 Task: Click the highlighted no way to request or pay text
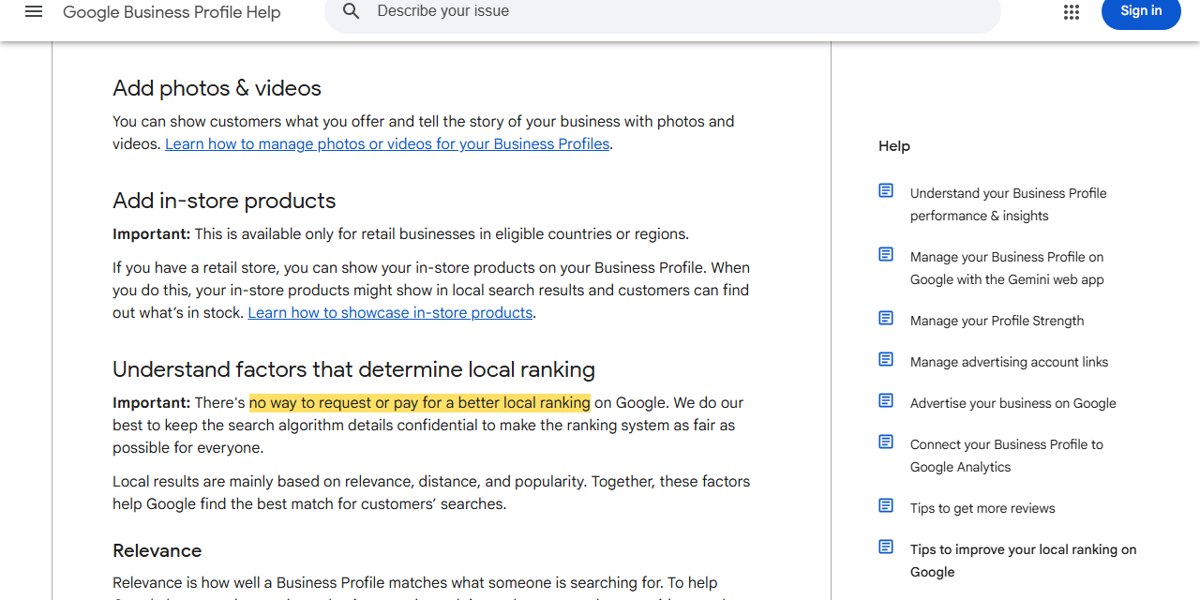420,403
